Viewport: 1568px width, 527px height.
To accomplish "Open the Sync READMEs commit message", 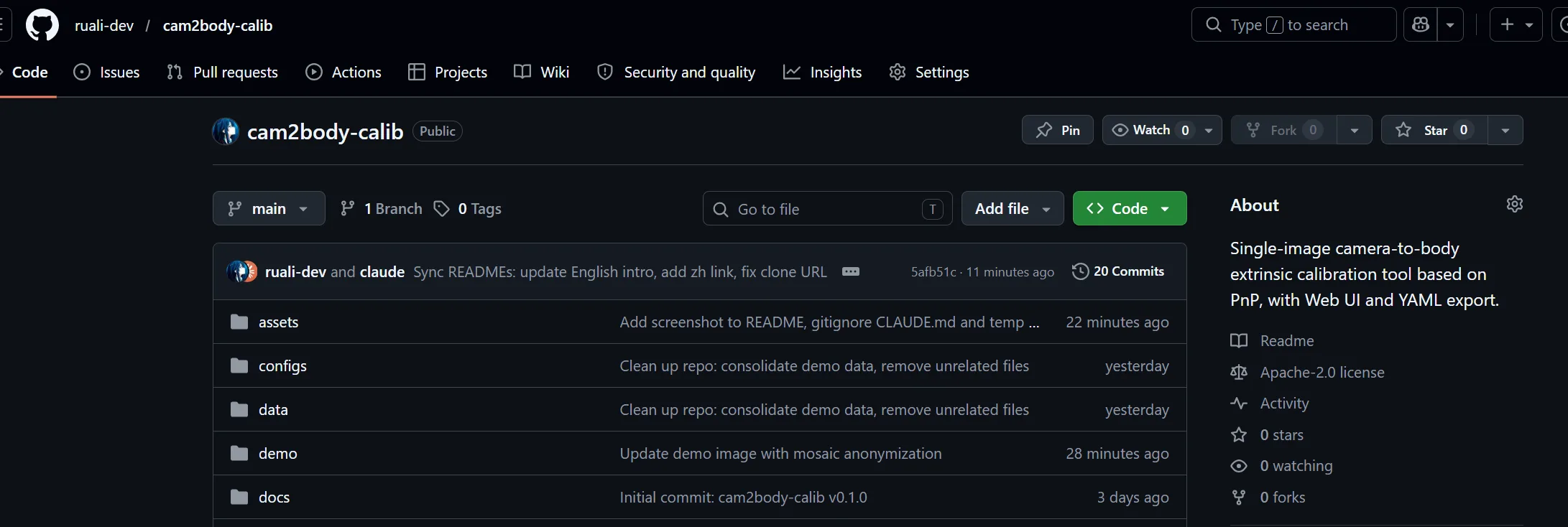I will [x=620, y=271].
